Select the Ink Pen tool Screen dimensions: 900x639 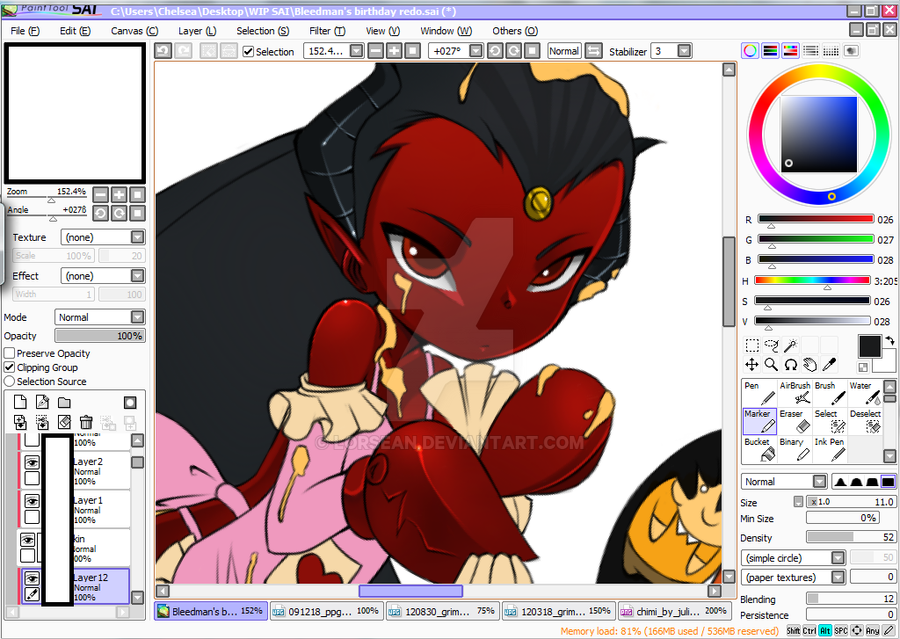pyautogui.click(x=830, y=449)
